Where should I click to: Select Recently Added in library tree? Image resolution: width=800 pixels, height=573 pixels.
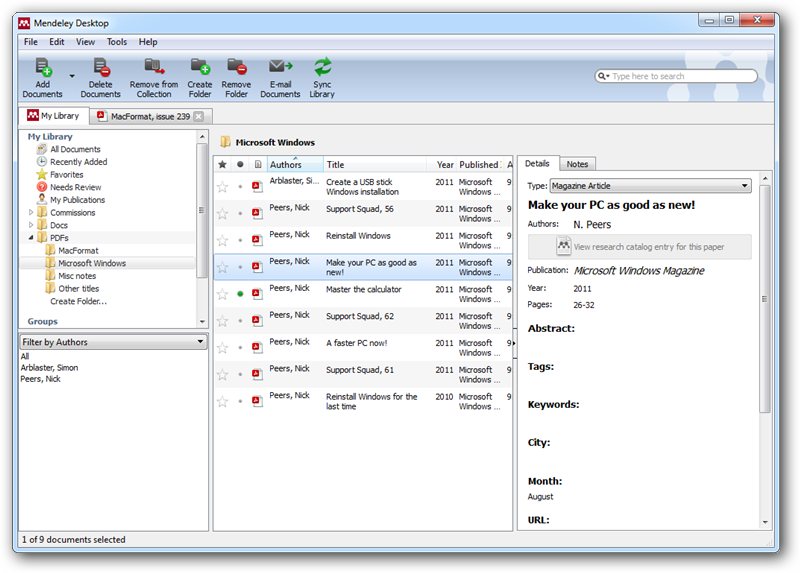click(x=79, y=162)
